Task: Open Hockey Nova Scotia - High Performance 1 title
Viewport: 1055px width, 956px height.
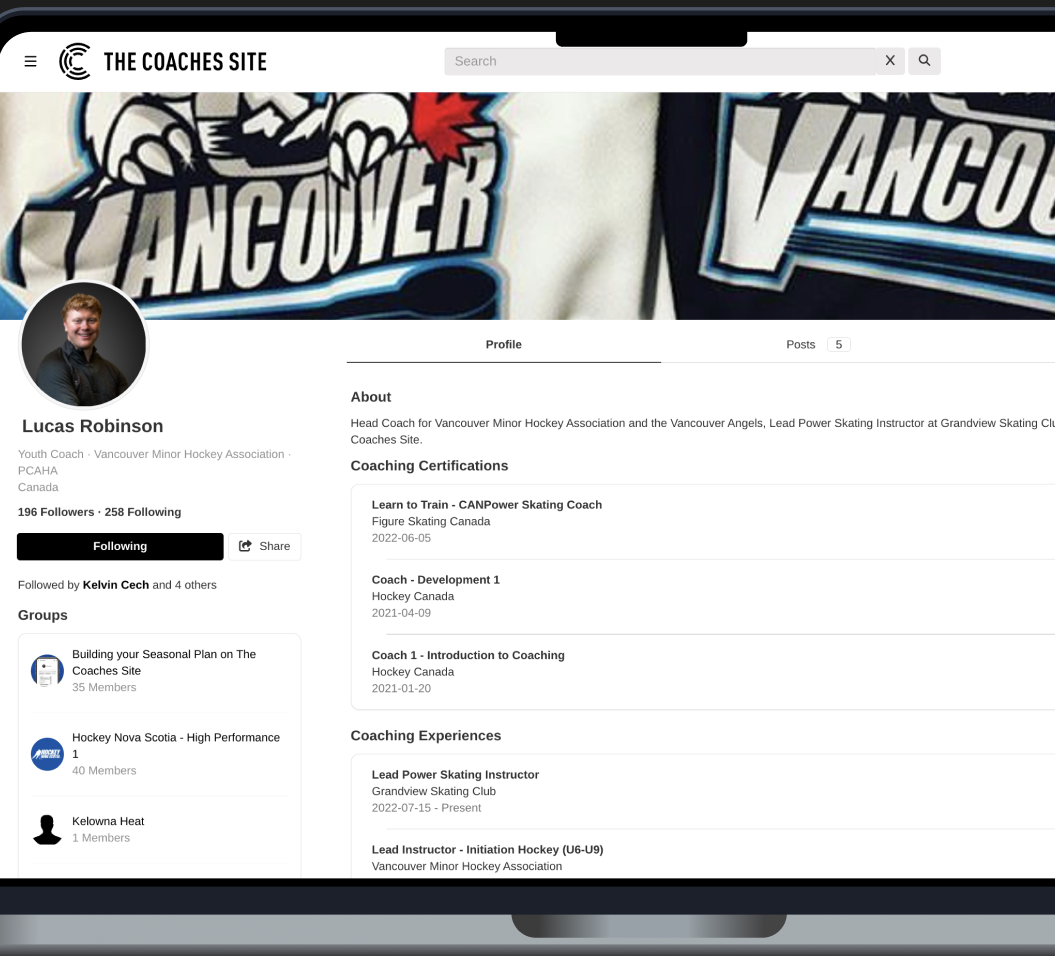Action: pyautogui.click(x=176, y=745)
